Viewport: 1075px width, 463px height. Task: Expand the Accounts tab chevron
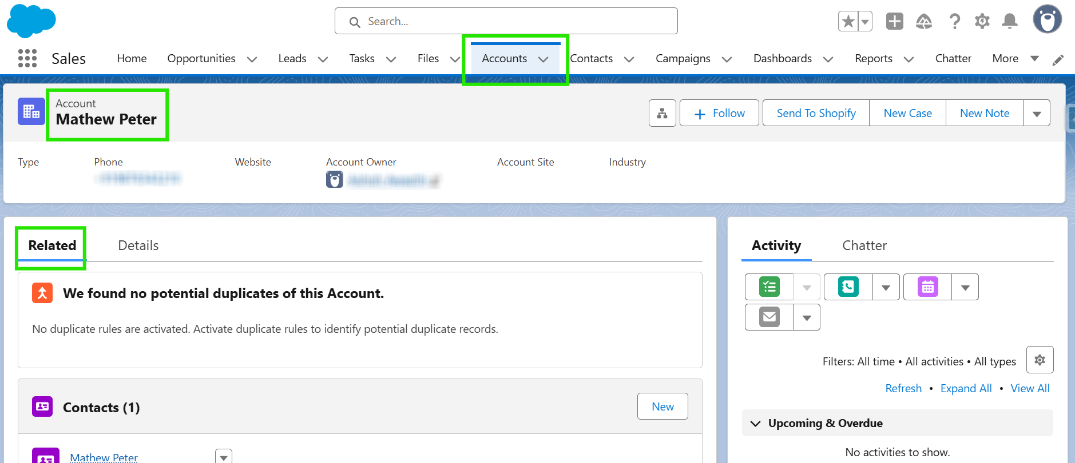pos(543,59)
